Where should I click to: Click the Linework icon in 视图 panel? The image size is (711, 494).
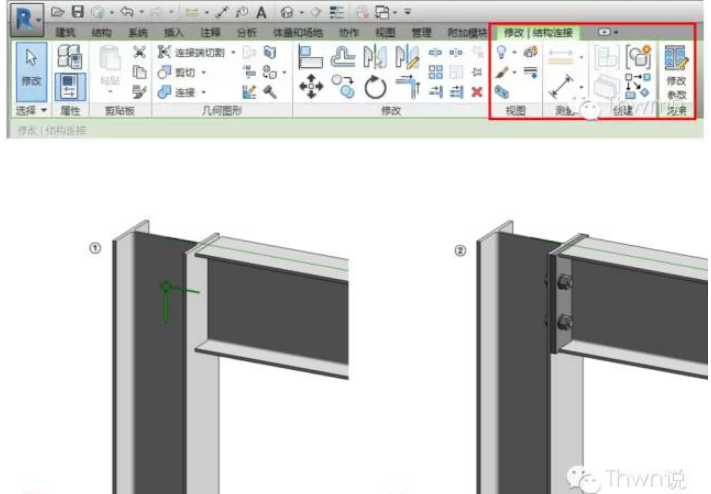pos(531,72)
